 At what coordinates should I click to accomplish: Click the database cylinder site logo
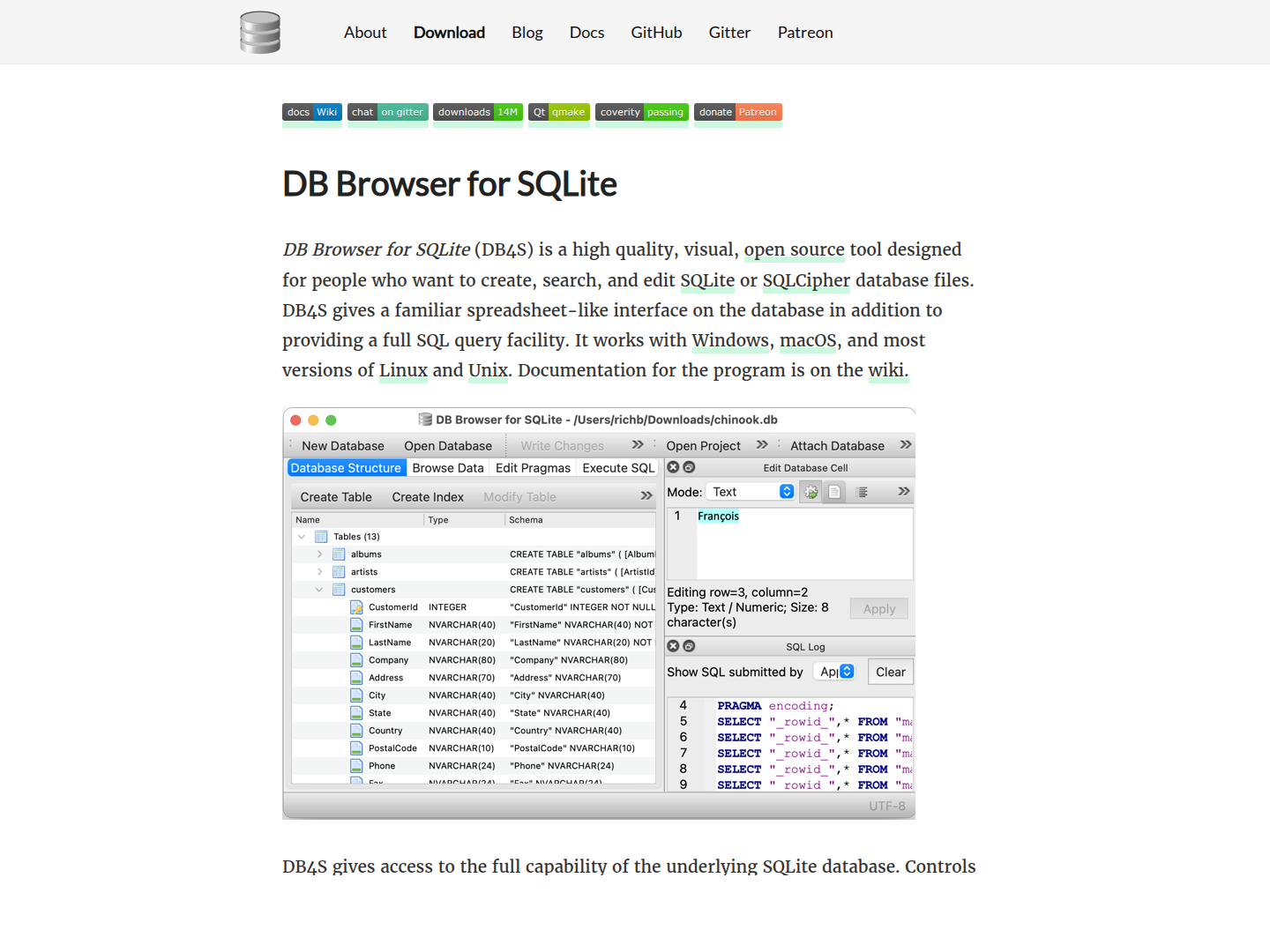click(260, 33)
